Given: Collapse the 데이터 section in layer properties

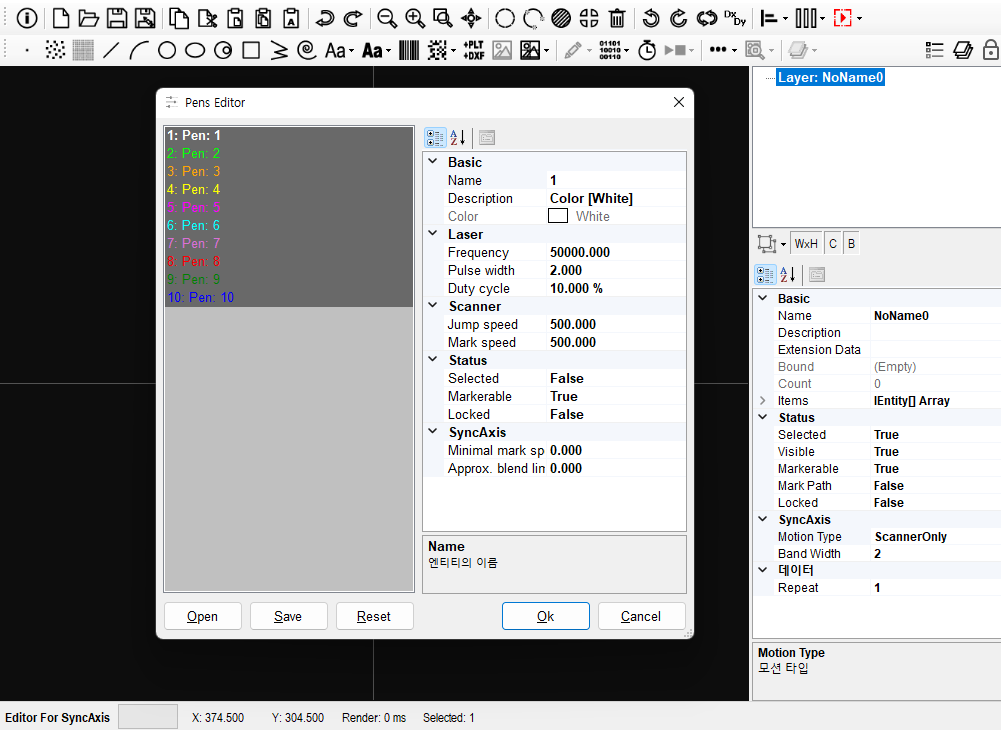Looking at the screenshot, I should pos(763,570).
